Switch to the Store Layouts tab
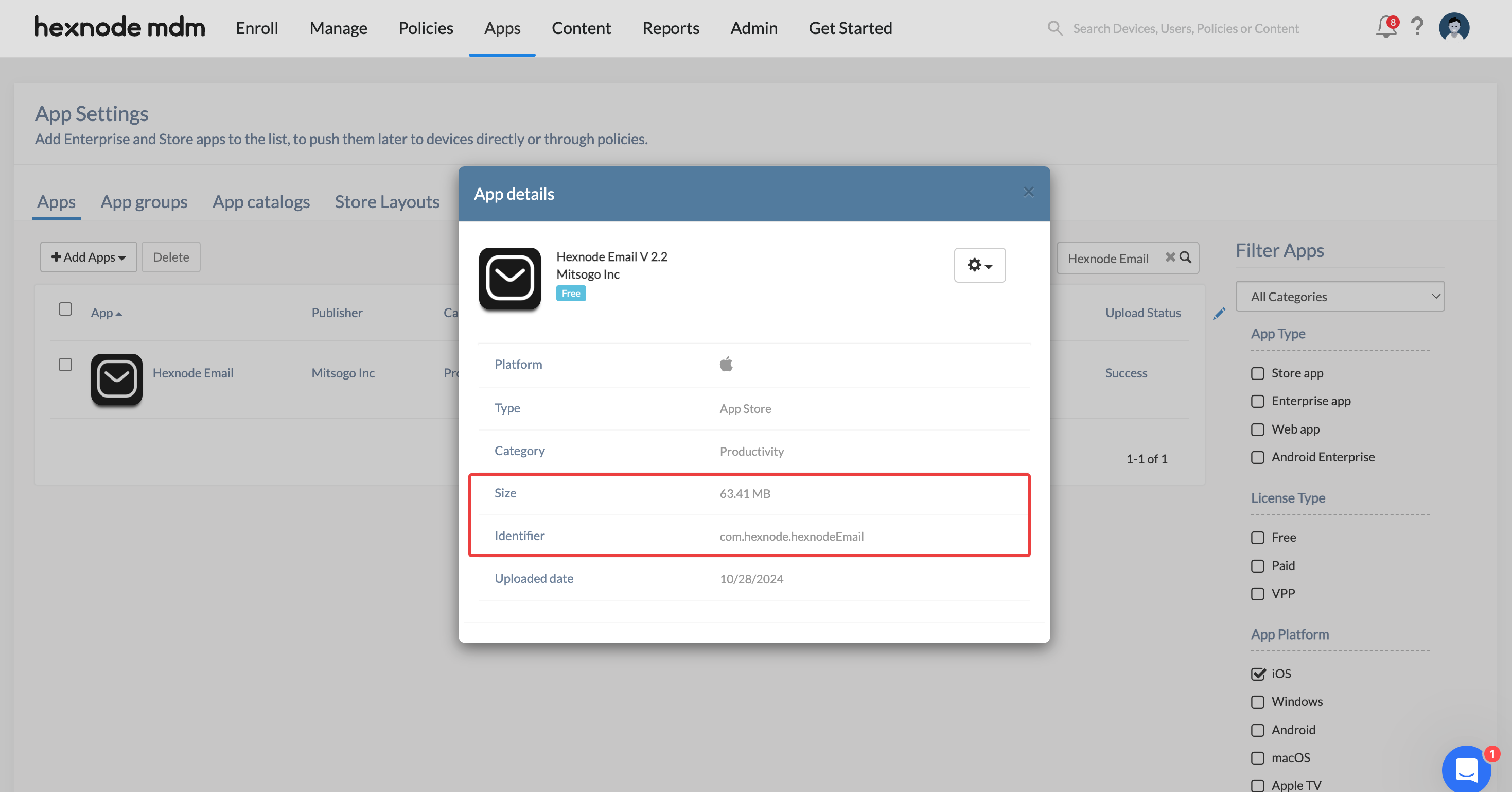The width and height of the screenshot is (1512, 792). coord(387,201)
